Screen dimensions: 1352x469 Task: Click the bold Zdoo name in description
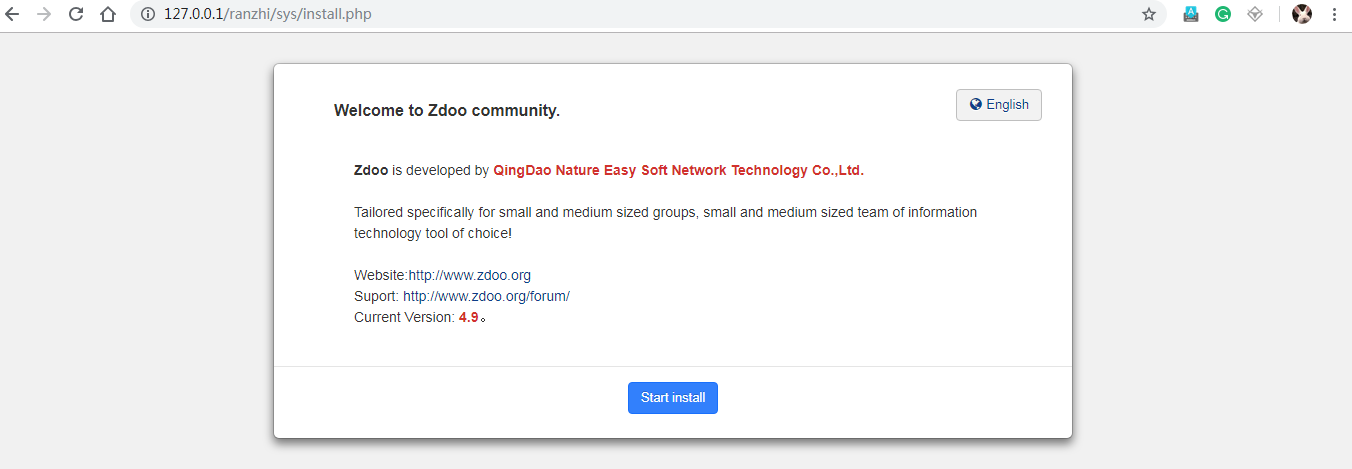[x=371, y=171]
